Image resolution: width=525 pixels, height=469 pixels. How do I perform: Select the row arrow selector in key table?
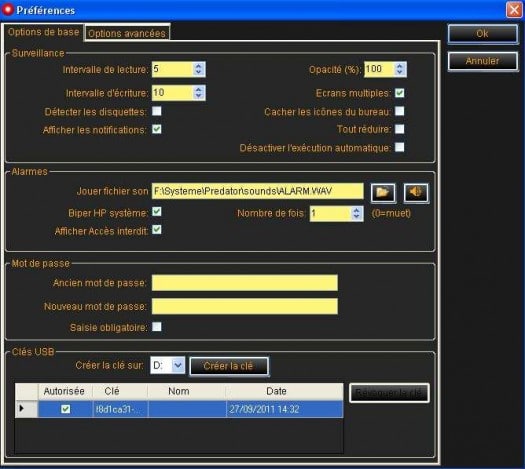(26, 409)
